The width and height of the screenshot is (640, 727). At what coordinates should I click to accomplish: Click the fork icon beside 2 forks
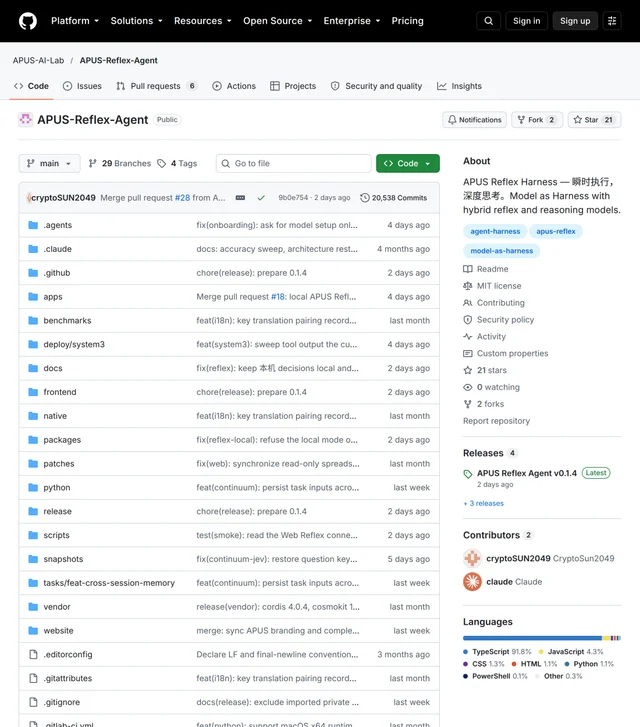(467, 404)
